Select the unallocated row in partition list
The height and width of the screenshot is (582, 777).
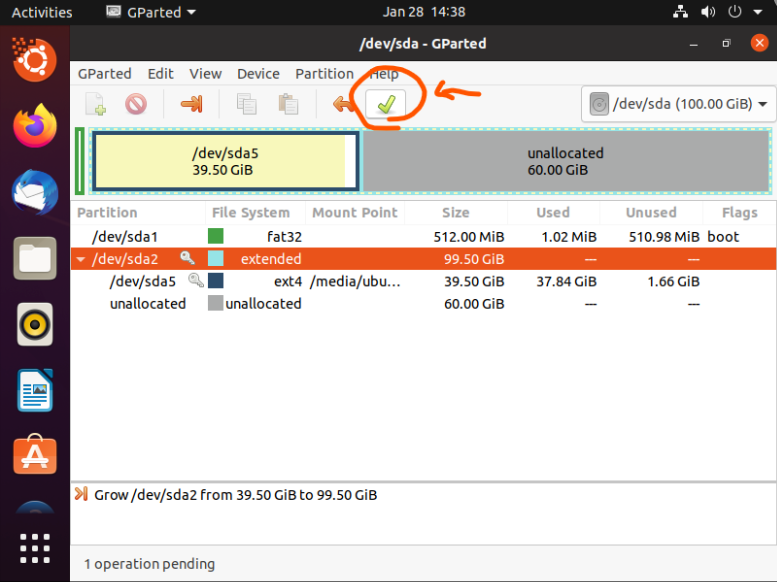point(423,303)
